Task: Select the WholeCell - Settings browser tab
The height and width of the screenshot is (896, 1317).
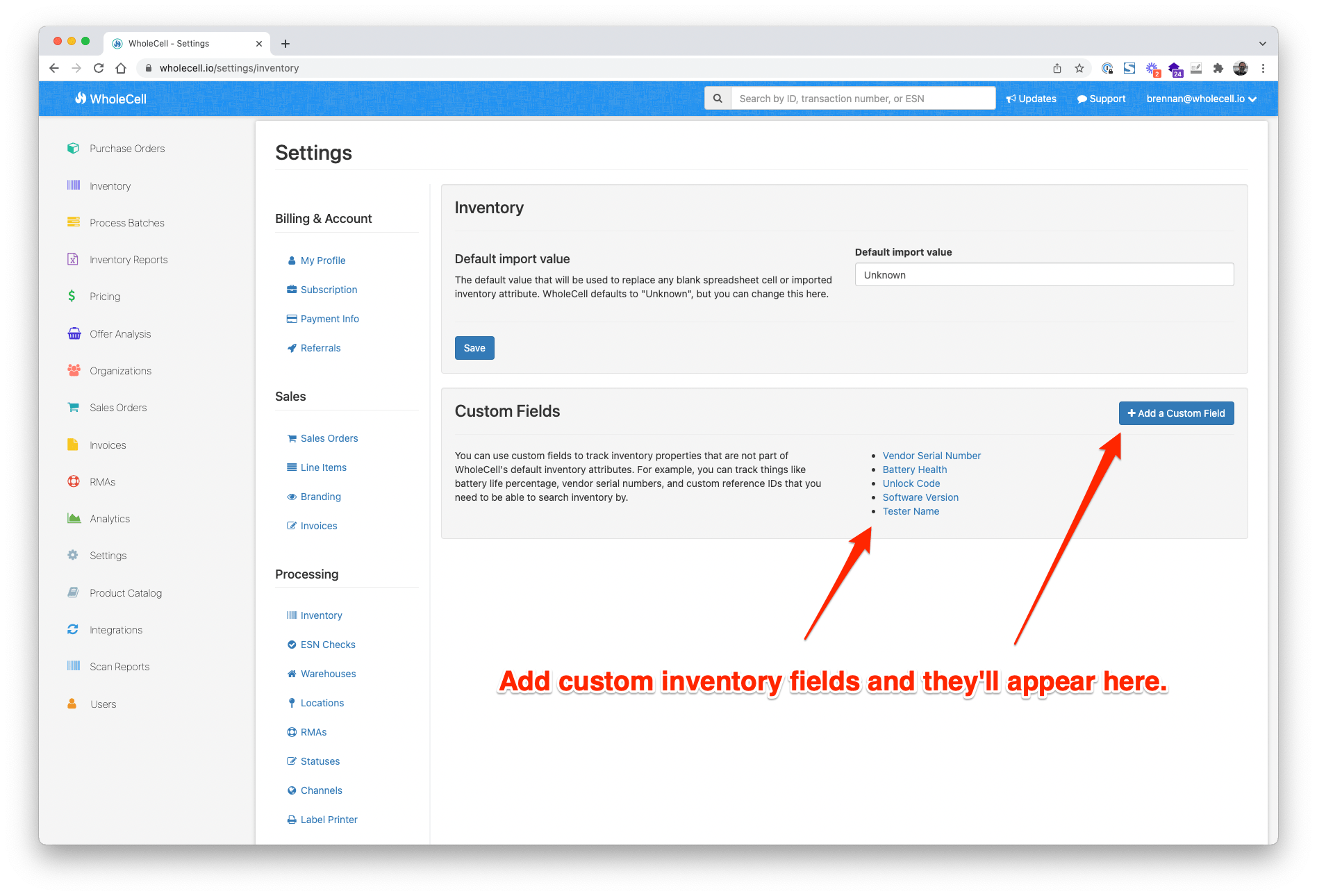Action: click(x=187, y=43)
